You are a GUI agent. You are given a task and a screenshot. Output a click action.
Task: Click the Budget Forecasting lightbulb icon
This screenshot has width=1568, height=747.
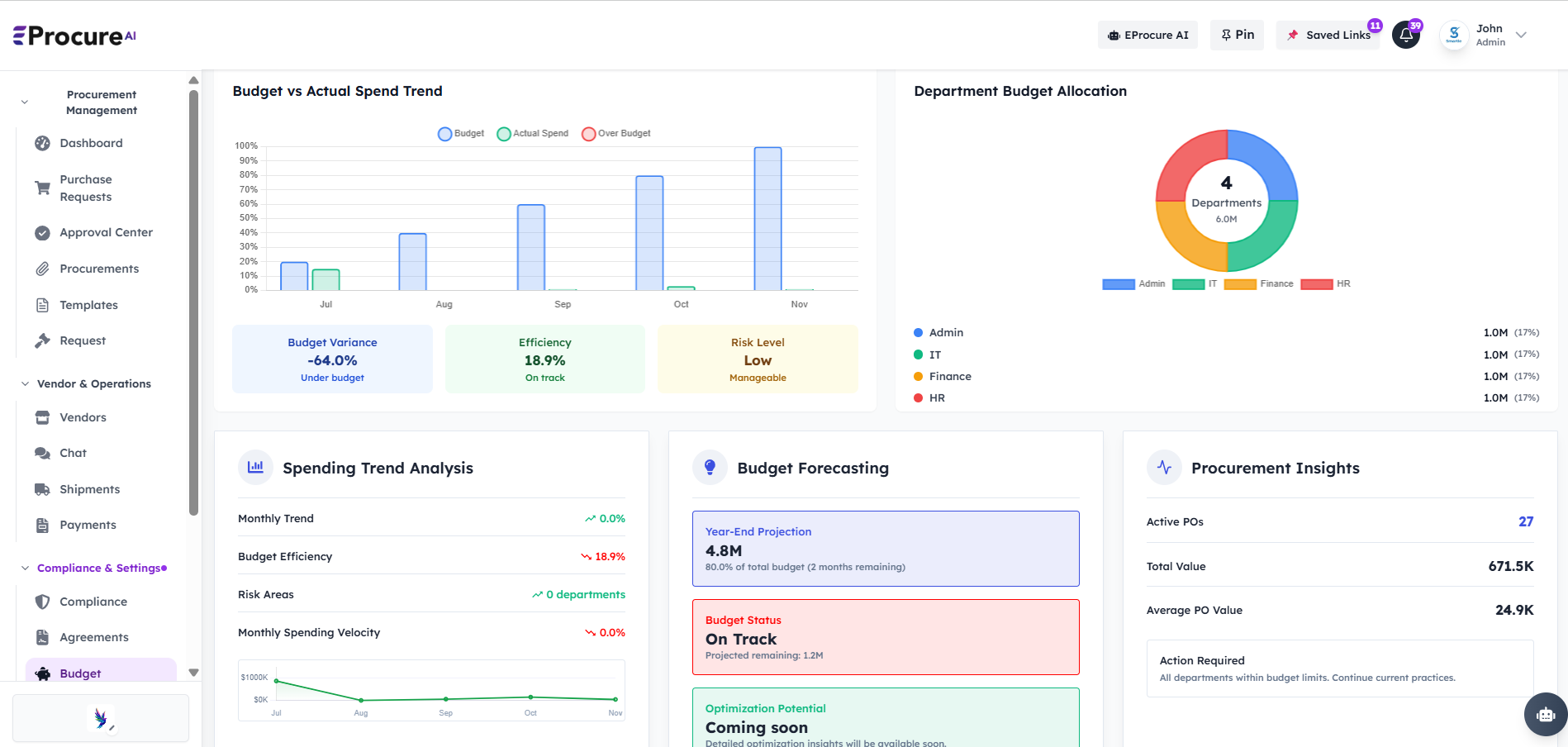coord(710,467)
